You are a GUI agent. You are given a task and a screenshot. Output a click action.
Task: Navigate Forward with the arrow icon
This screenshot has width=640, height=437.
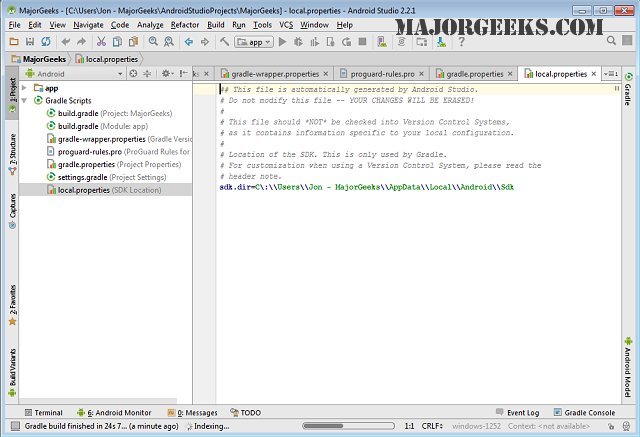pyautogui.click(x=205, y=42)
